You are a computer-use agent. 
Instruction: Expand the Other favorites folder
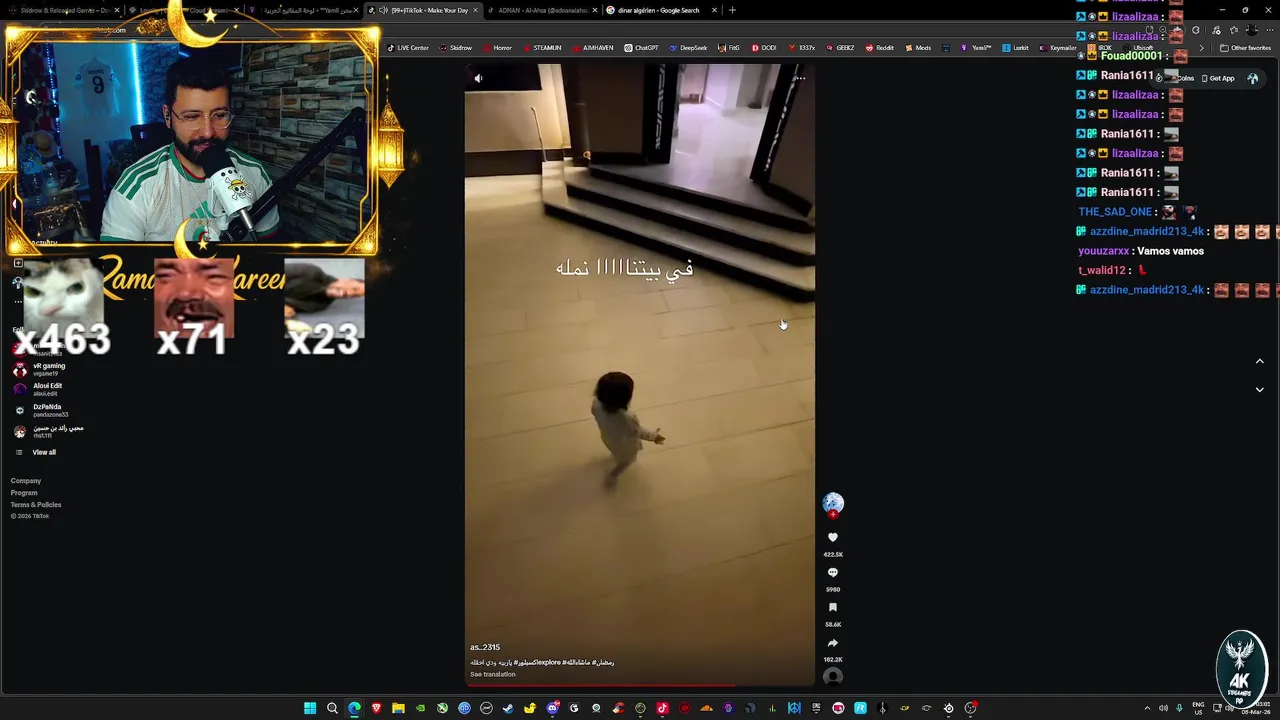coord(1246,48)
